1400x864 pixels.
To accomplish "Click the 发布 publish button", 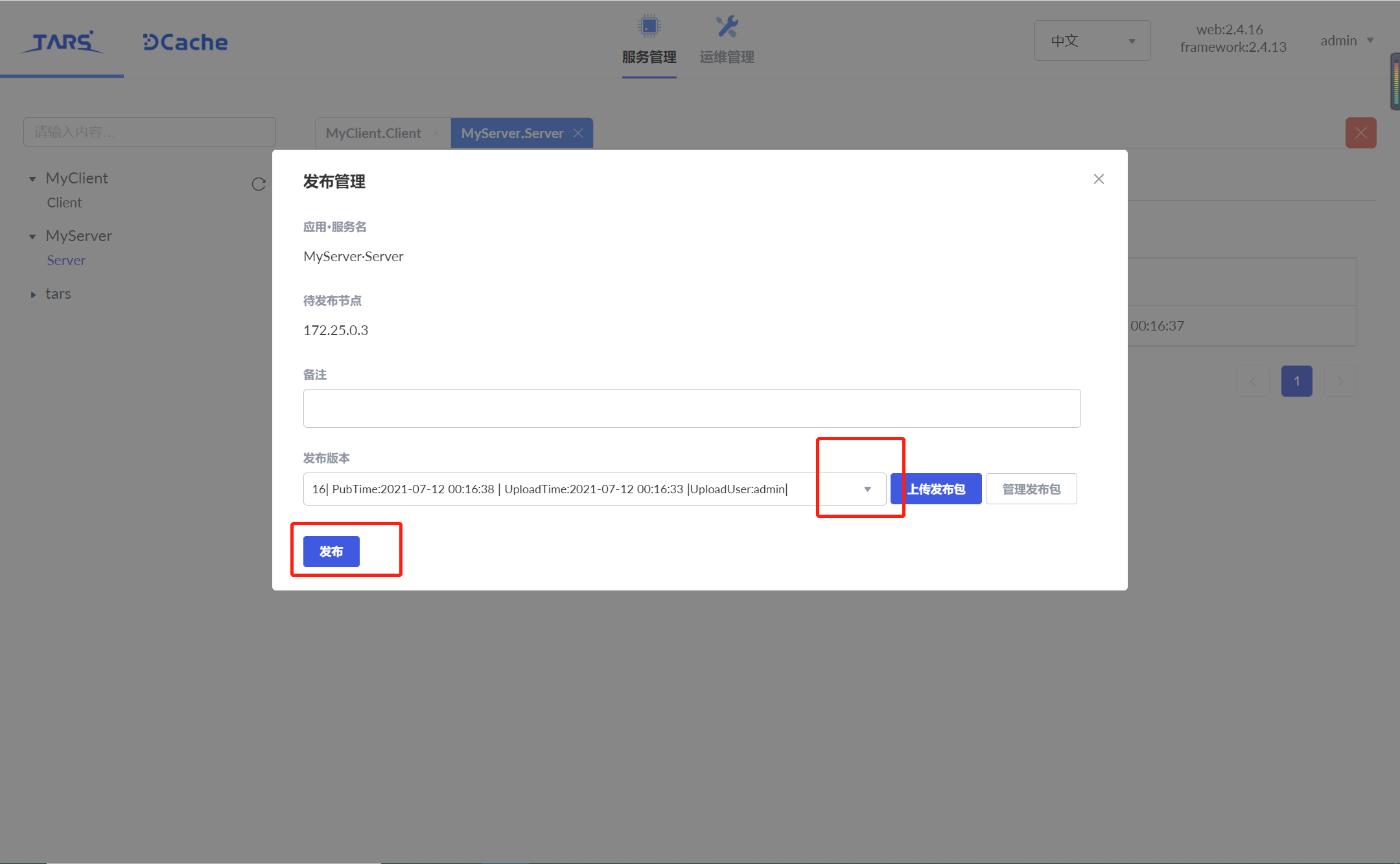I will coord(331,552).
